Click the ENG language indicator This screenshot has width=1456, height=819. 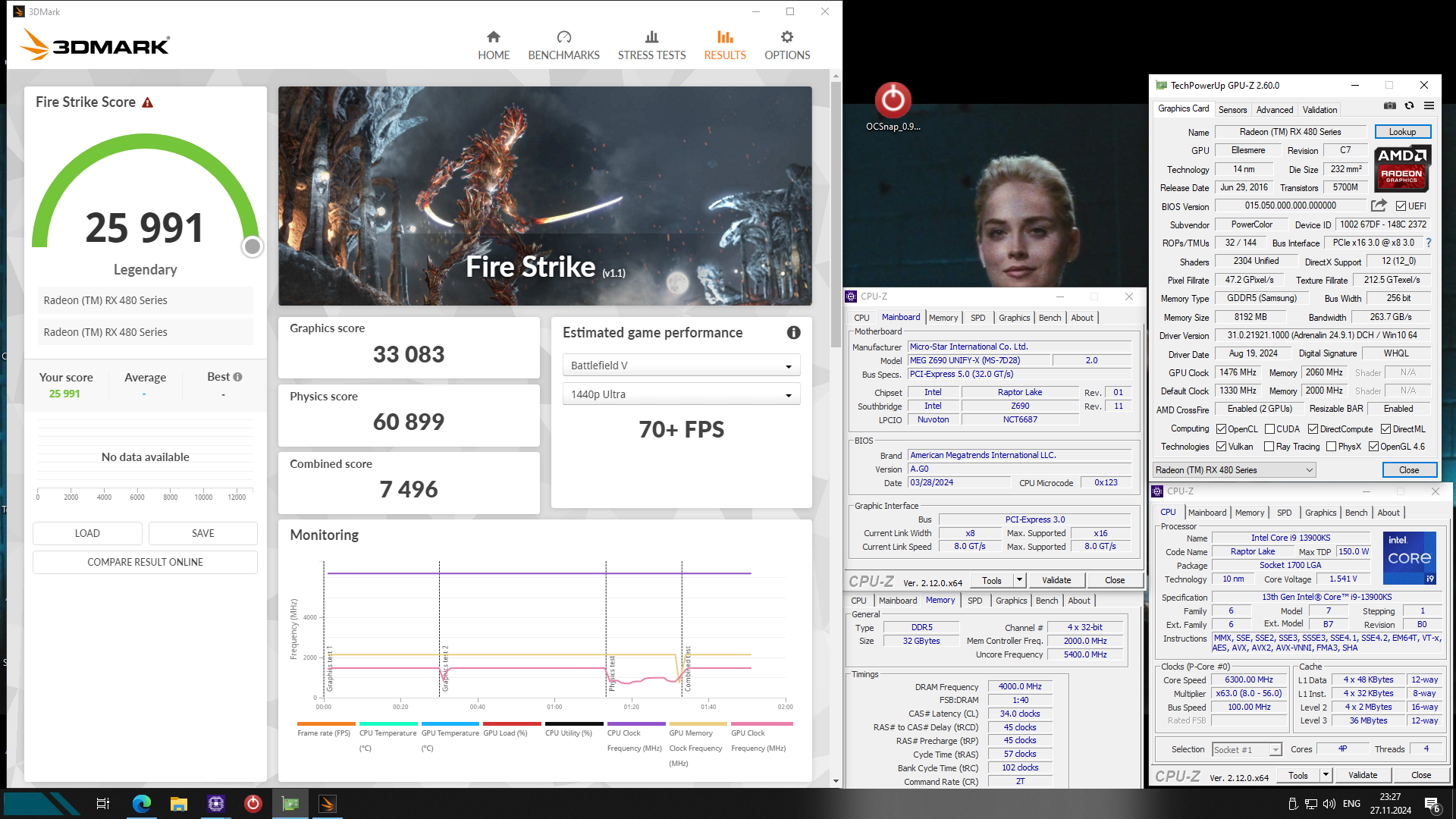[1351, 804]
